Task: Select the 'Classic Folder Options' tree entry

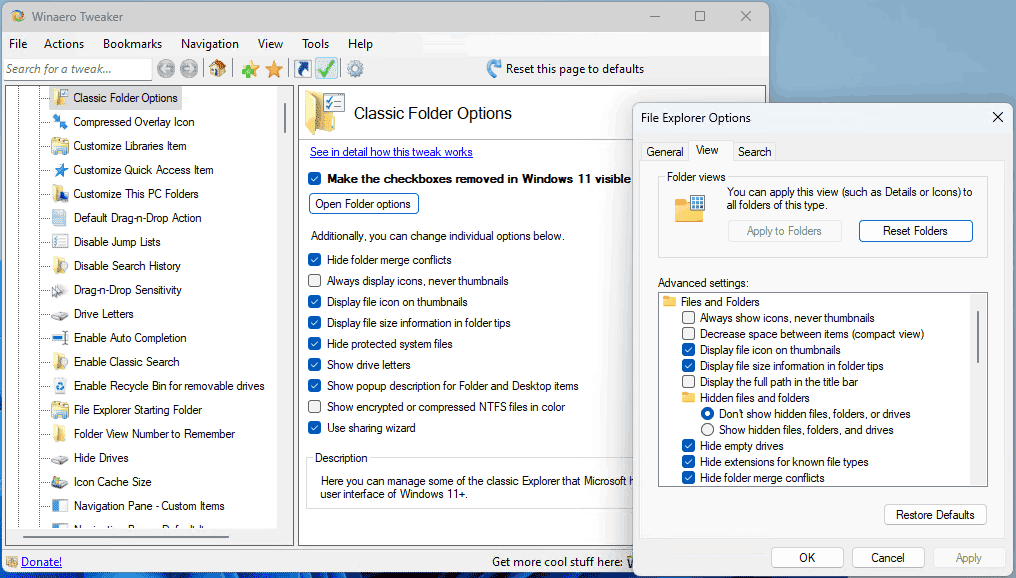Action: point(125,98)
